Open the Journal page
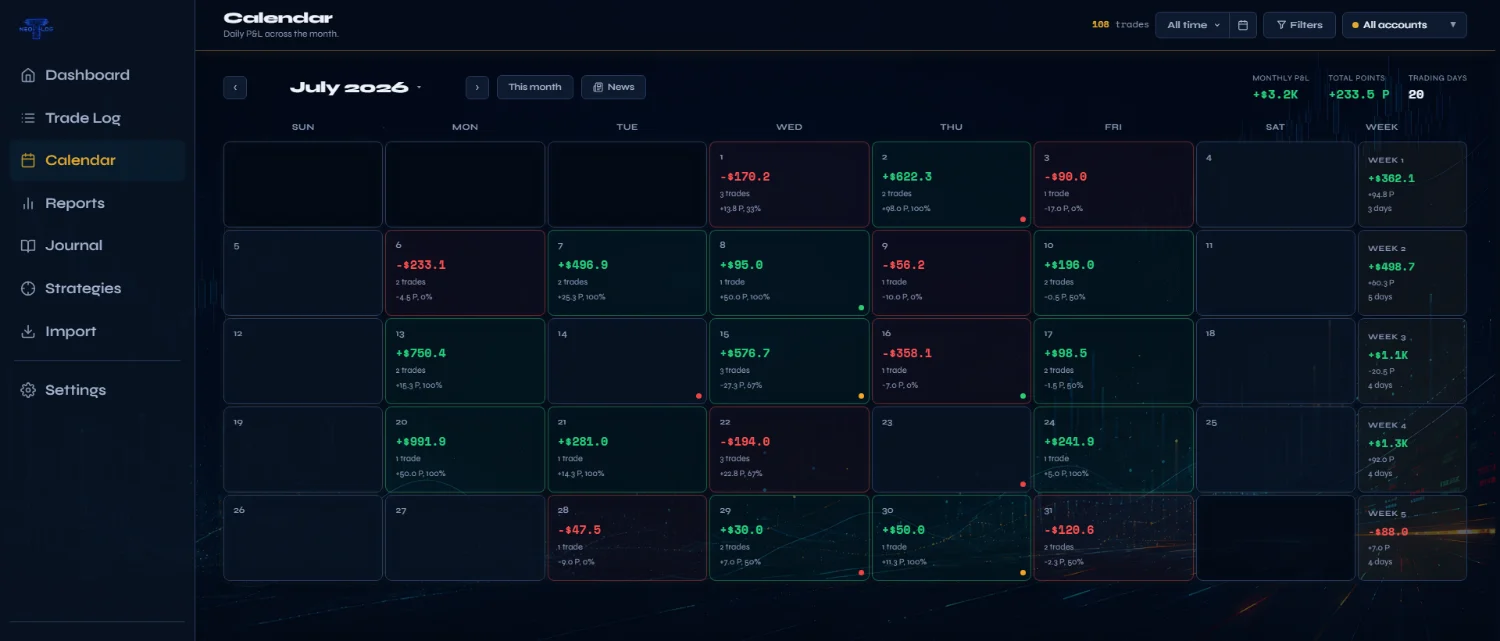 coord(97,245)
